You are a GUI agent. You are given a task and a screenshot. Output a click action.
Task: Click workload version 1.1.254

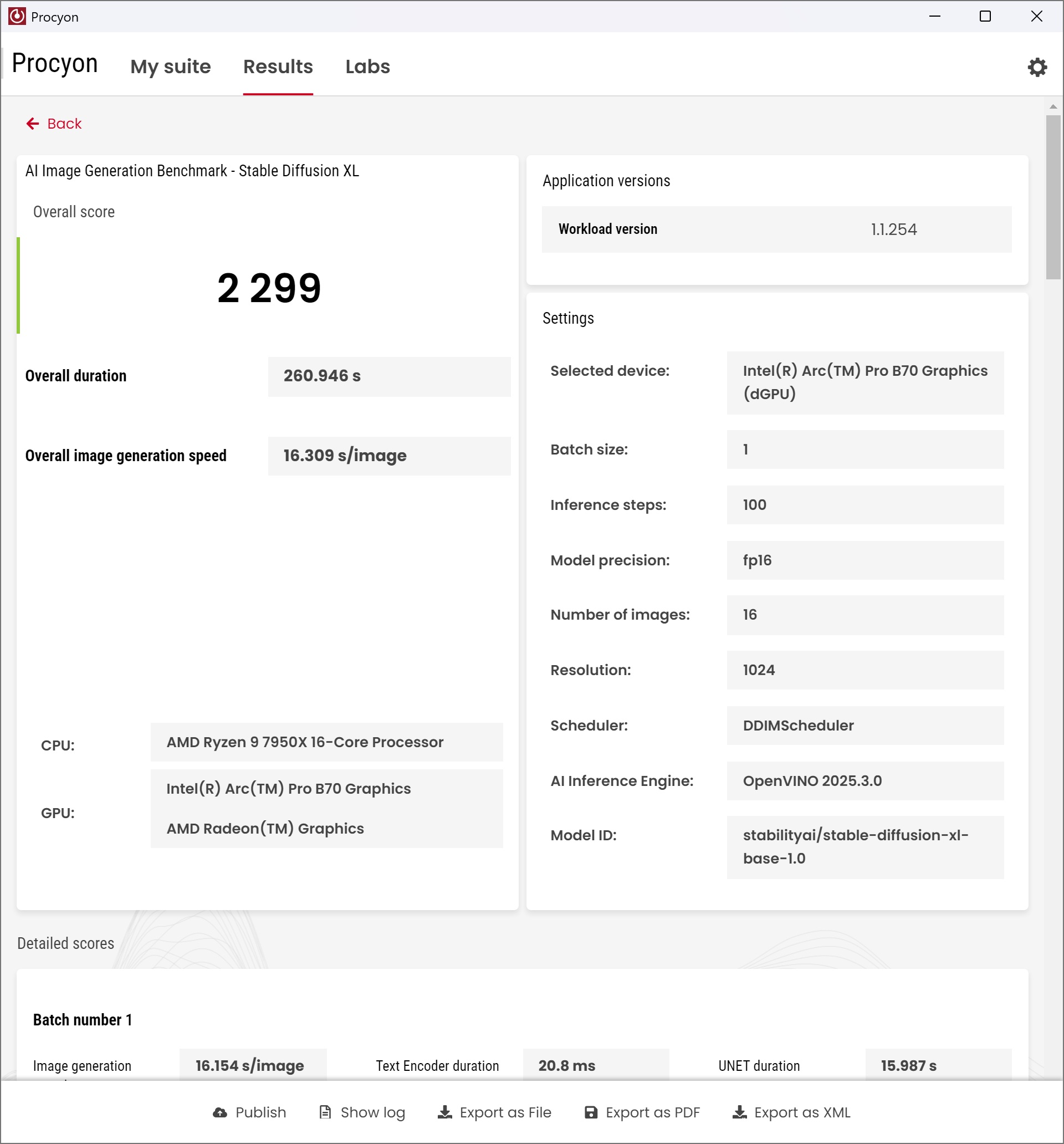click(x=894, y=229)
